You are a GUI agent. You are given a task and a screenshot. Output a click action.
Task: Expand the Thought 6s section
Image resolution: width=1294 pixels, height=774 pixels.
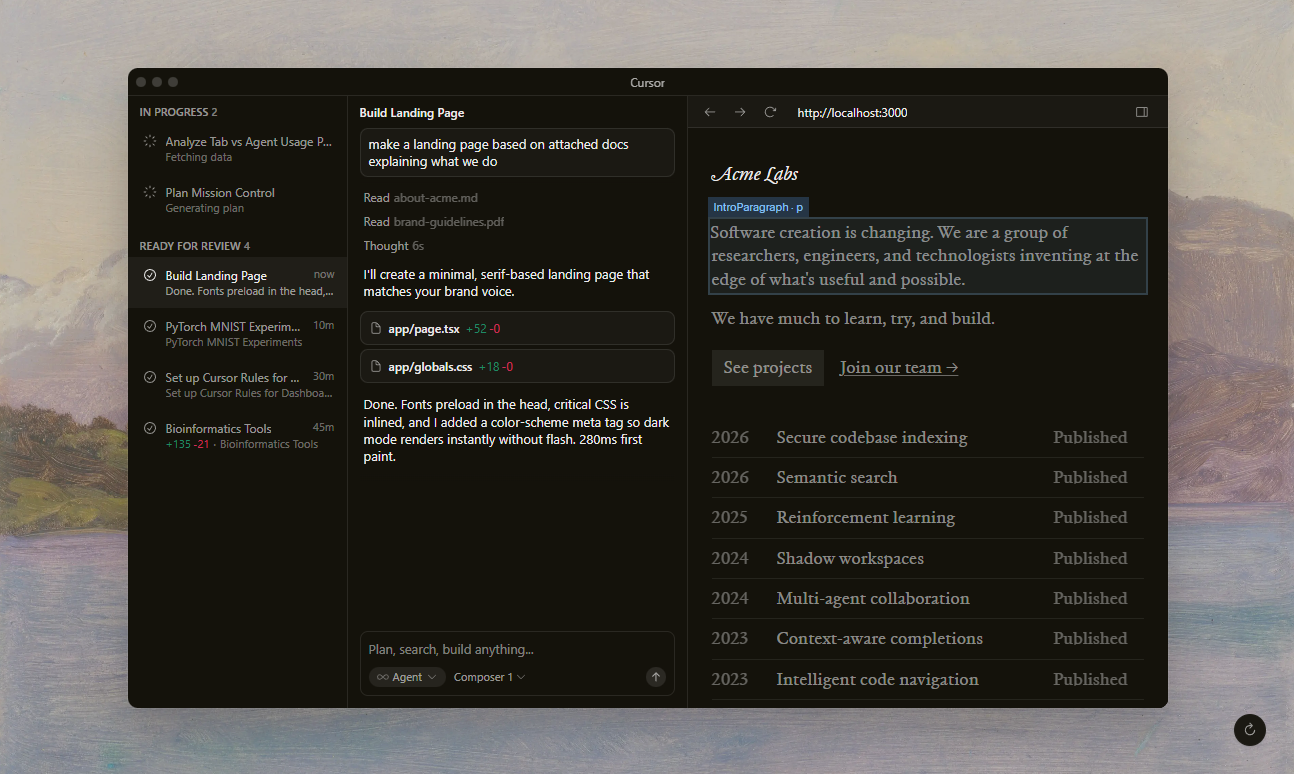coord(393,246)
